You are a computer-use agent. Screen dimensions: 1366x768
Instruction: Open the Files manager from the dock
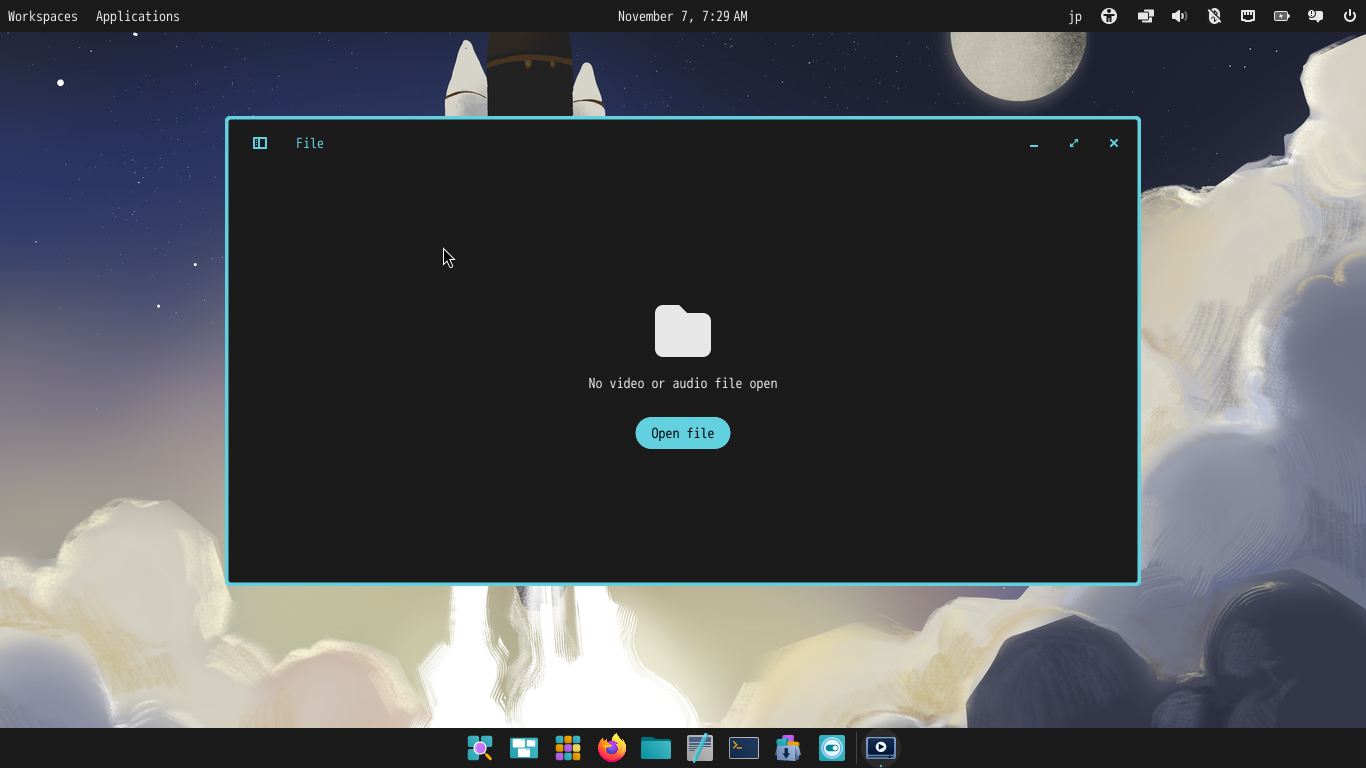coord(656,748)
